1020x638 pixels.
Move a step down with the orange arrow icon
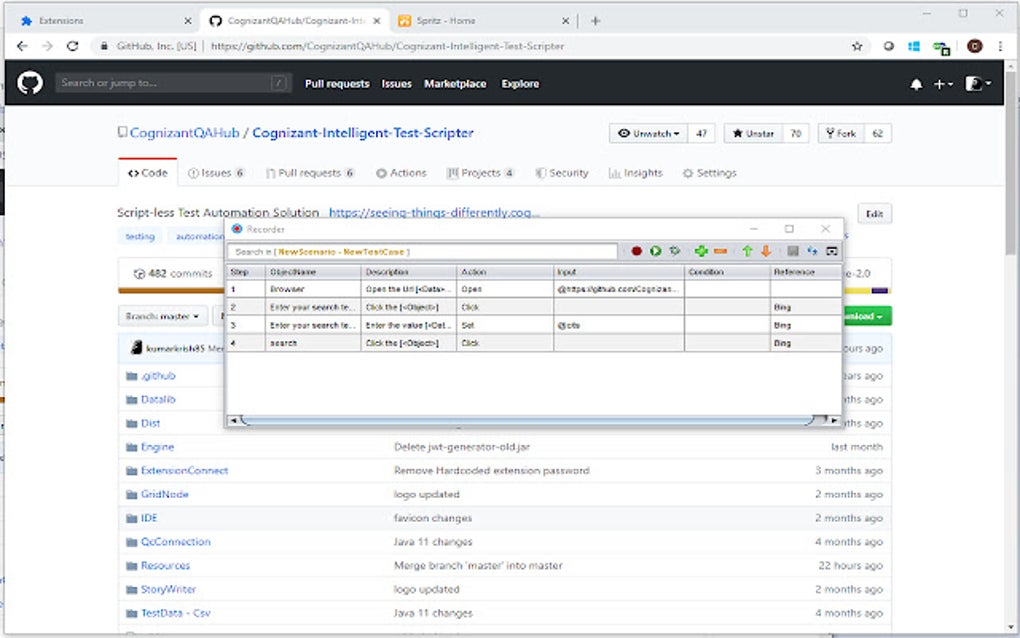pyautogui.click(x=766, y=250)
